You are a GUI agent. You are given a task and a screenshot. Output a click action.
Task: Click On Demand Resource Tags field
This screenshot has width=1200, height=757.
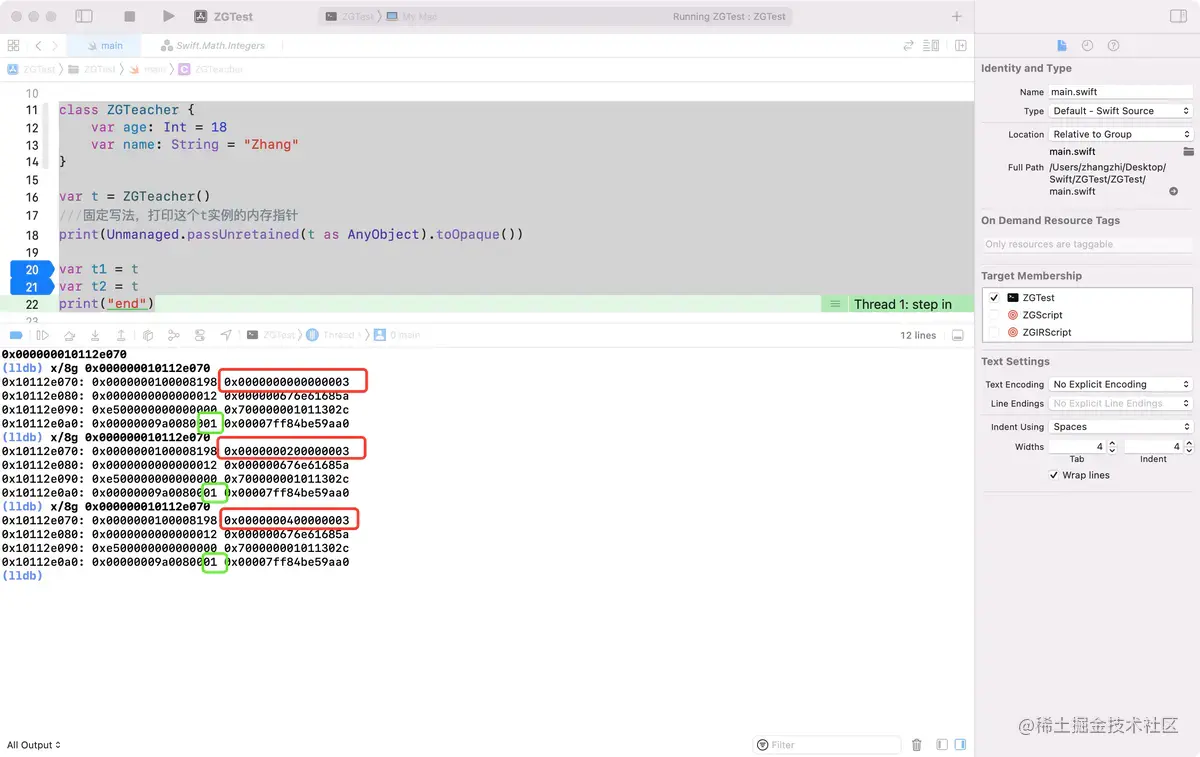pyautogui.click(x=1087, y=244)
